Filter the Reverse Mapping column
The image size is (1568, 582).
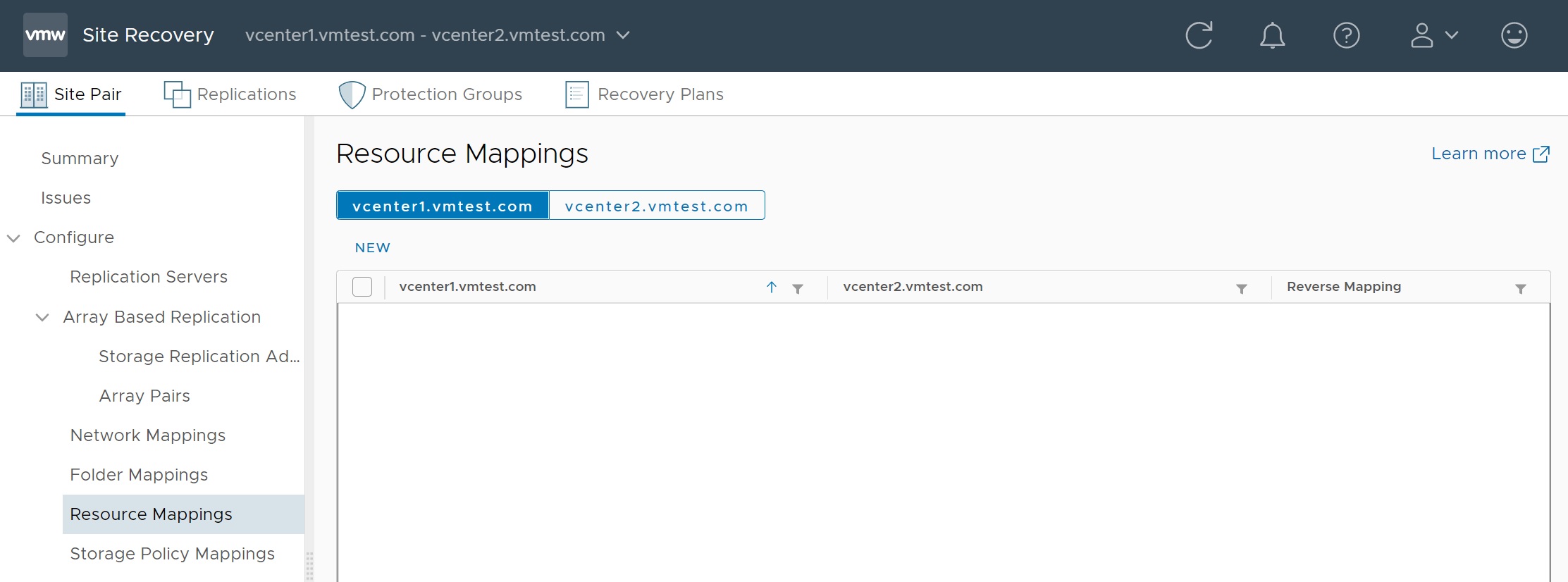coord(1521,288)
